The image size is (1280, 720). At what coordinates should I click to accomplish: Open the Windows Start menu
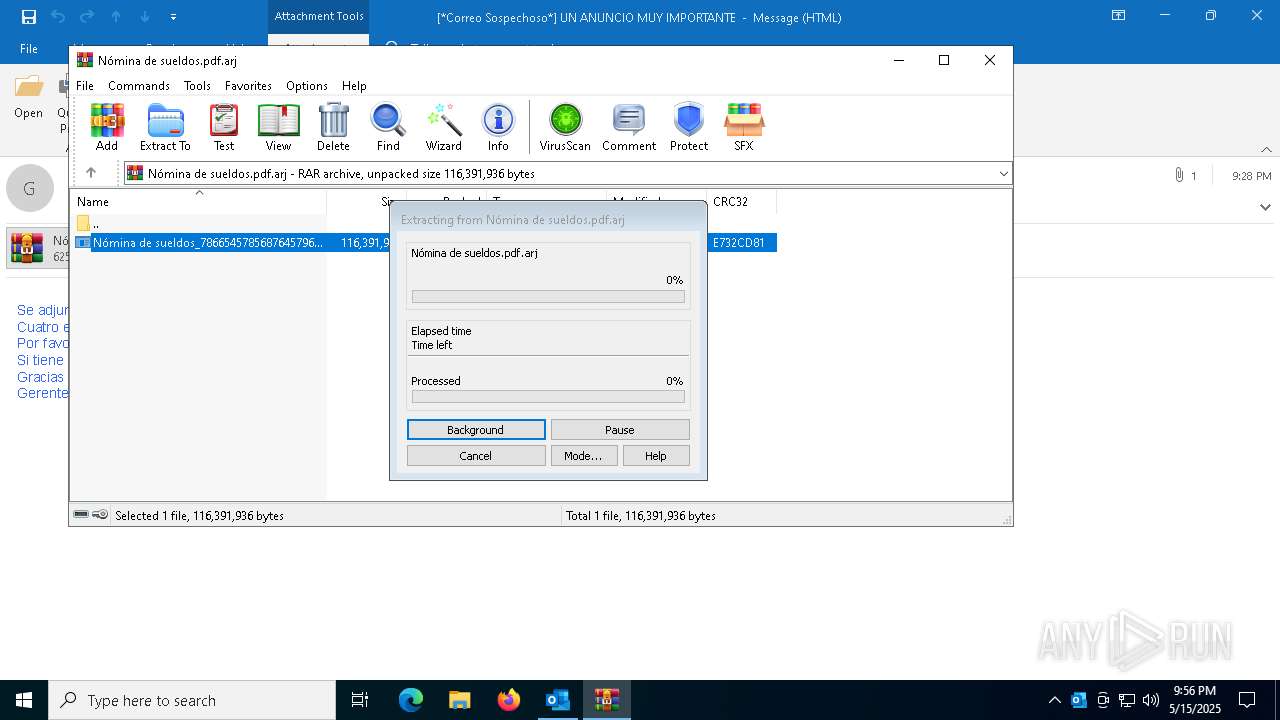[24, 700]
